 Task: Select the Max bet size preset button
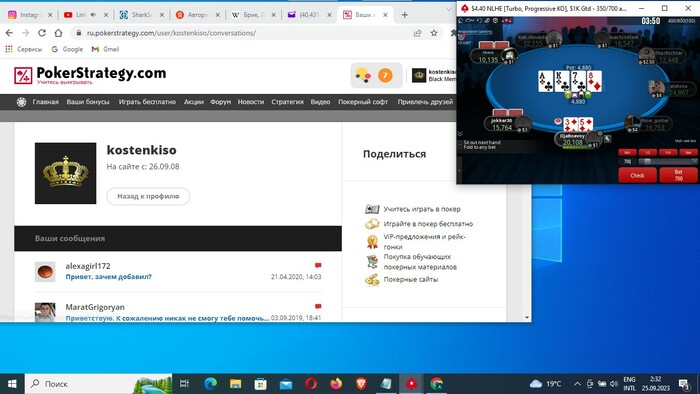pos(689,152)
